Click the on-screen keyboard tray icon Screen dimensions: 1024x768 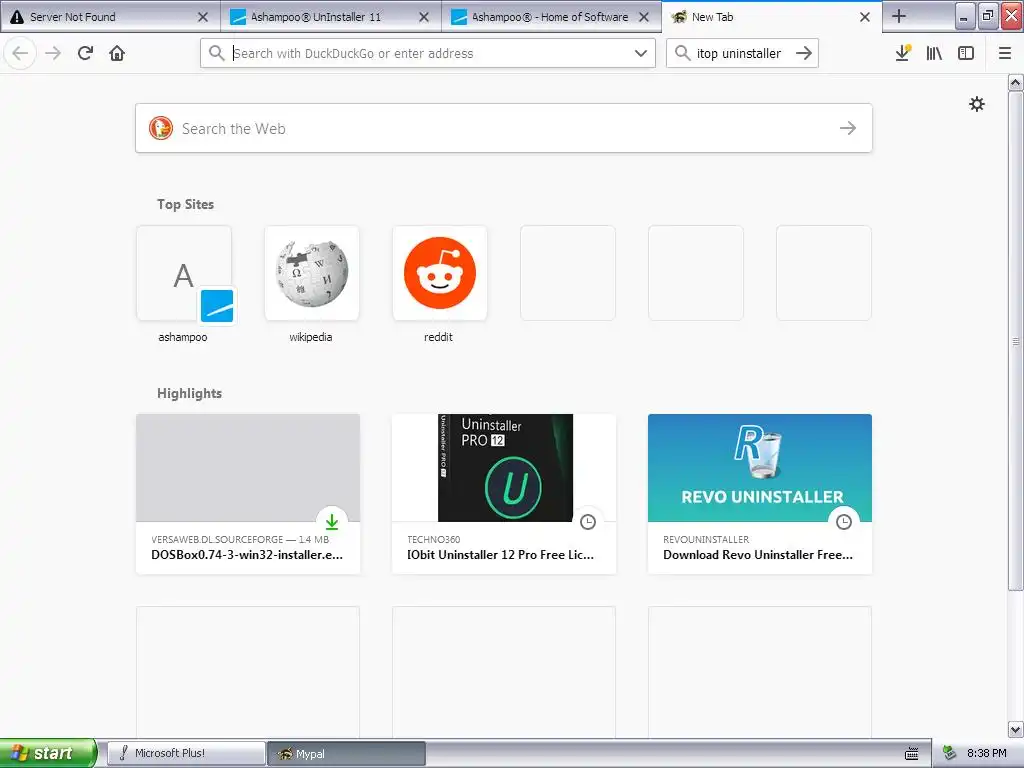click(x=912, y=754)
